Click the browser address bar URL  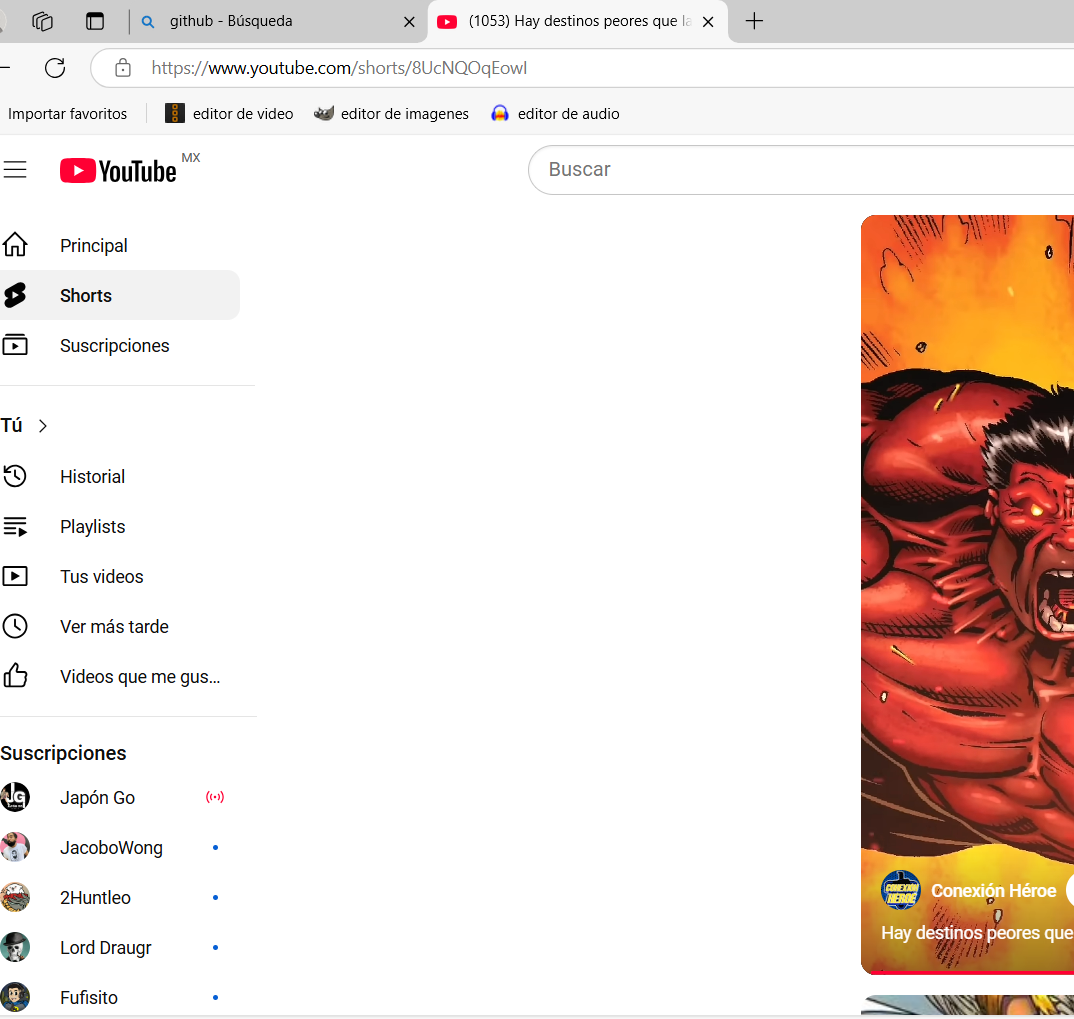pyautogui.click(x=339, y=68)
